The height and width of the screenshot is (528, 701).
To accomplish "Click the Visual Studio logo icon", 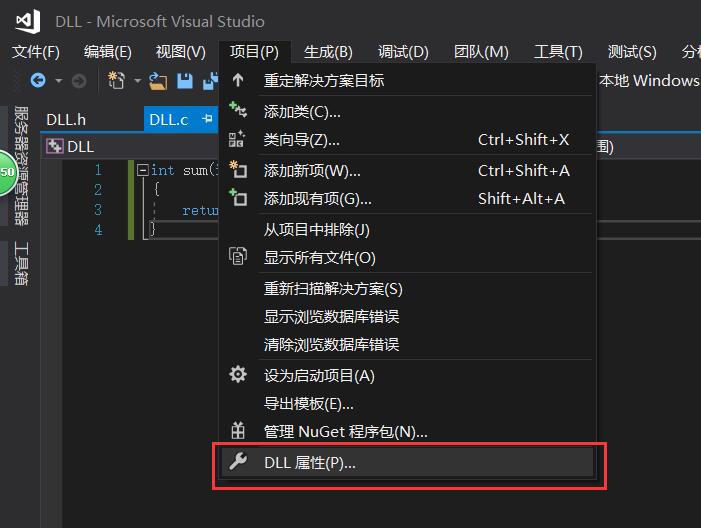I will click(x=28, y=21).
